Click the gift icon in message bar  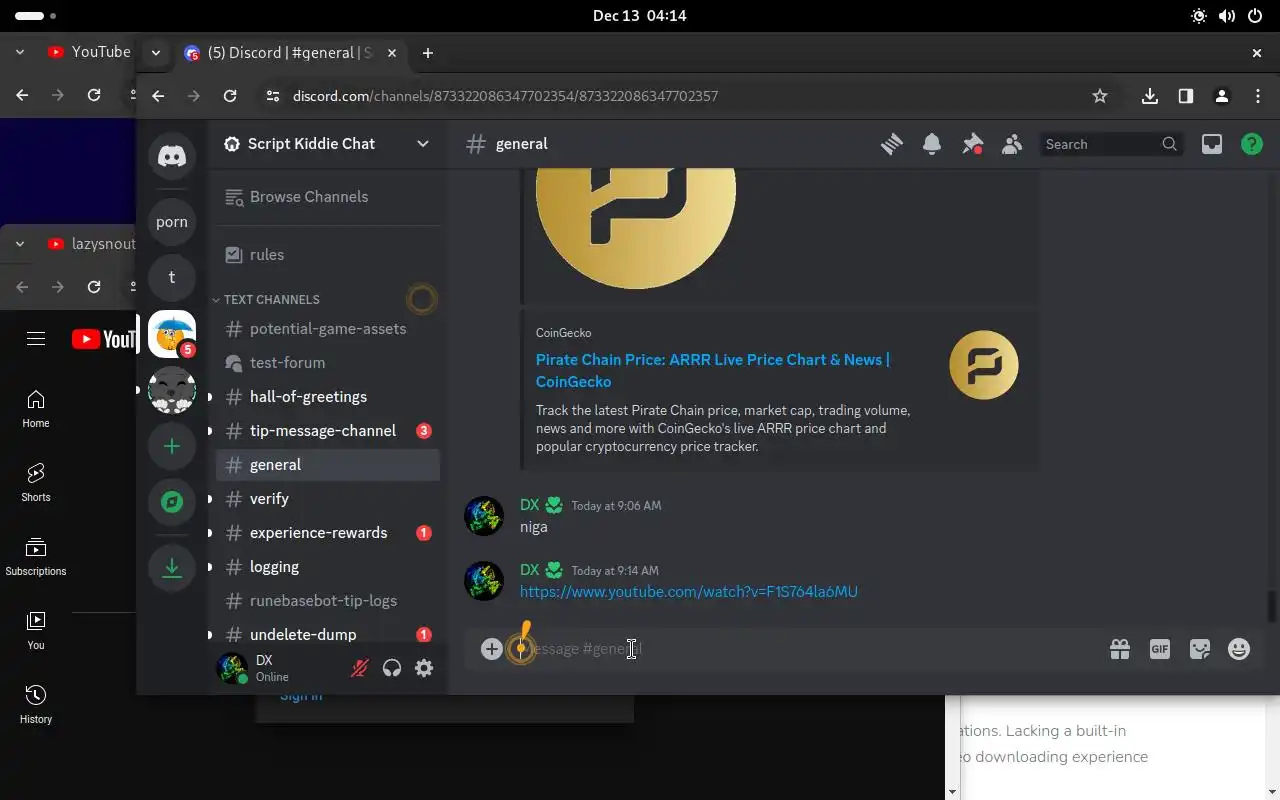[x=1120, y=649]
